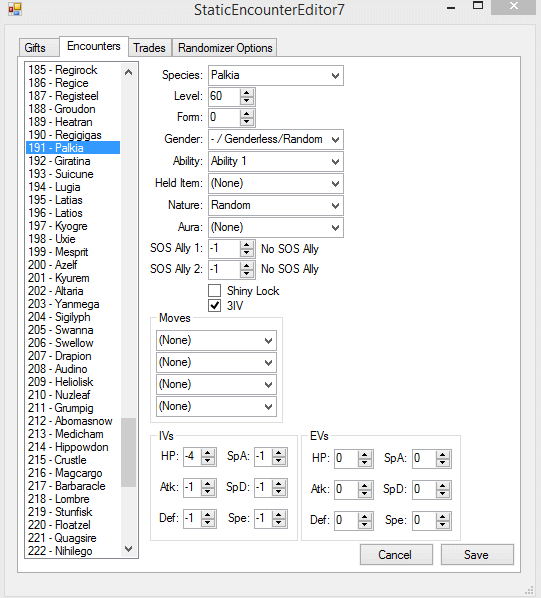This screenshot has width=541, height=598.
Task: Increase SpA EV with up arrow
Action: pos(443,455)
